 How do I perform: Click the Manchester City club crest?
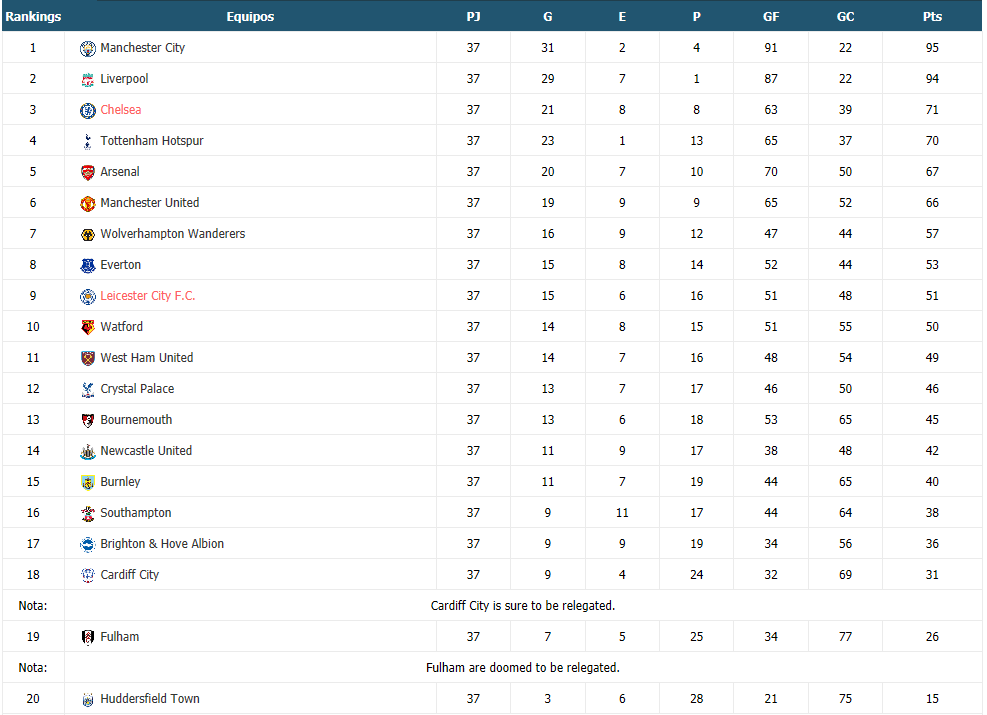click(87, 48)
